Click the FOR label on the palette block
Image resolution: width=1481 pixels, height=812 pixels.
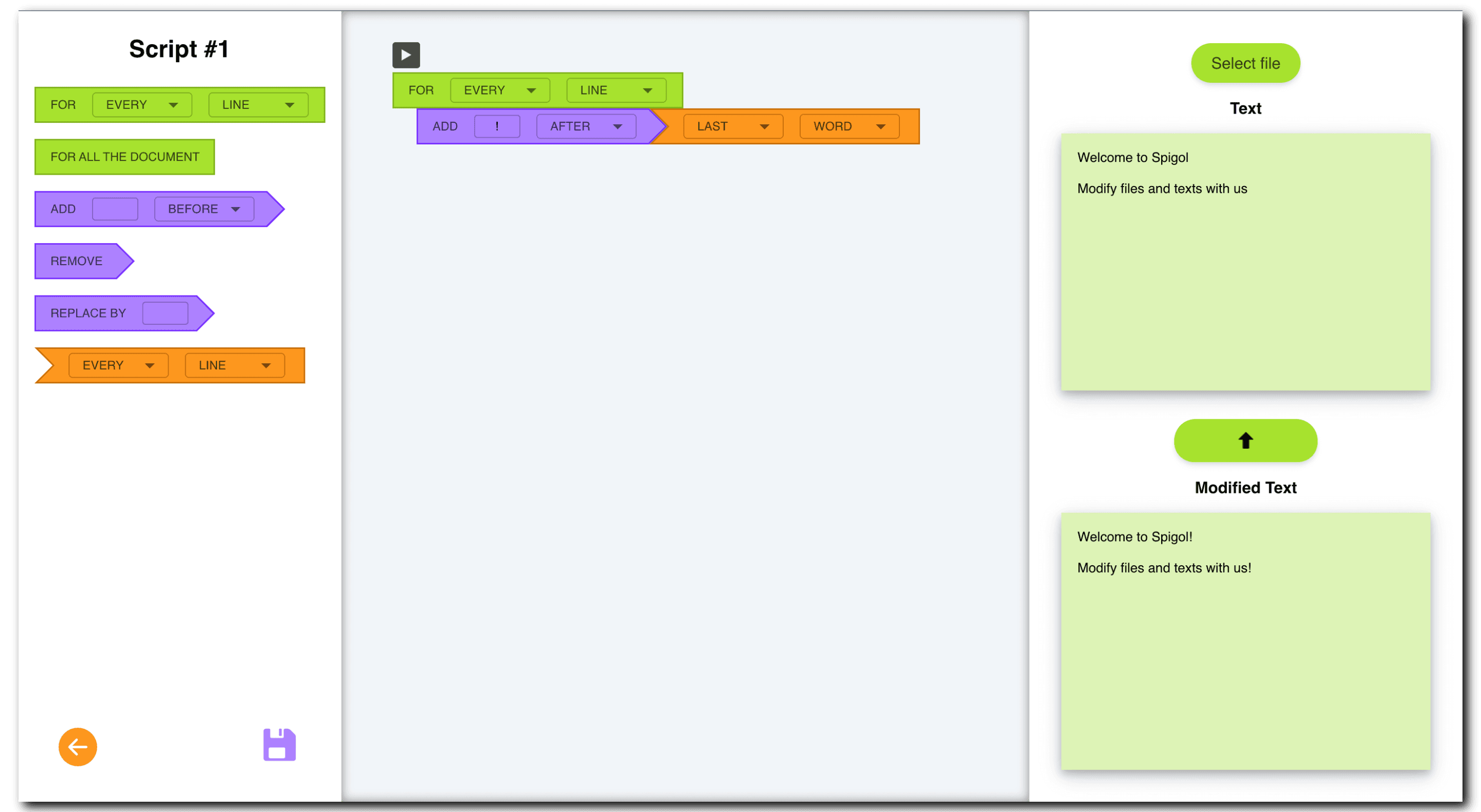pyautogui.click(x=63, y=105)
